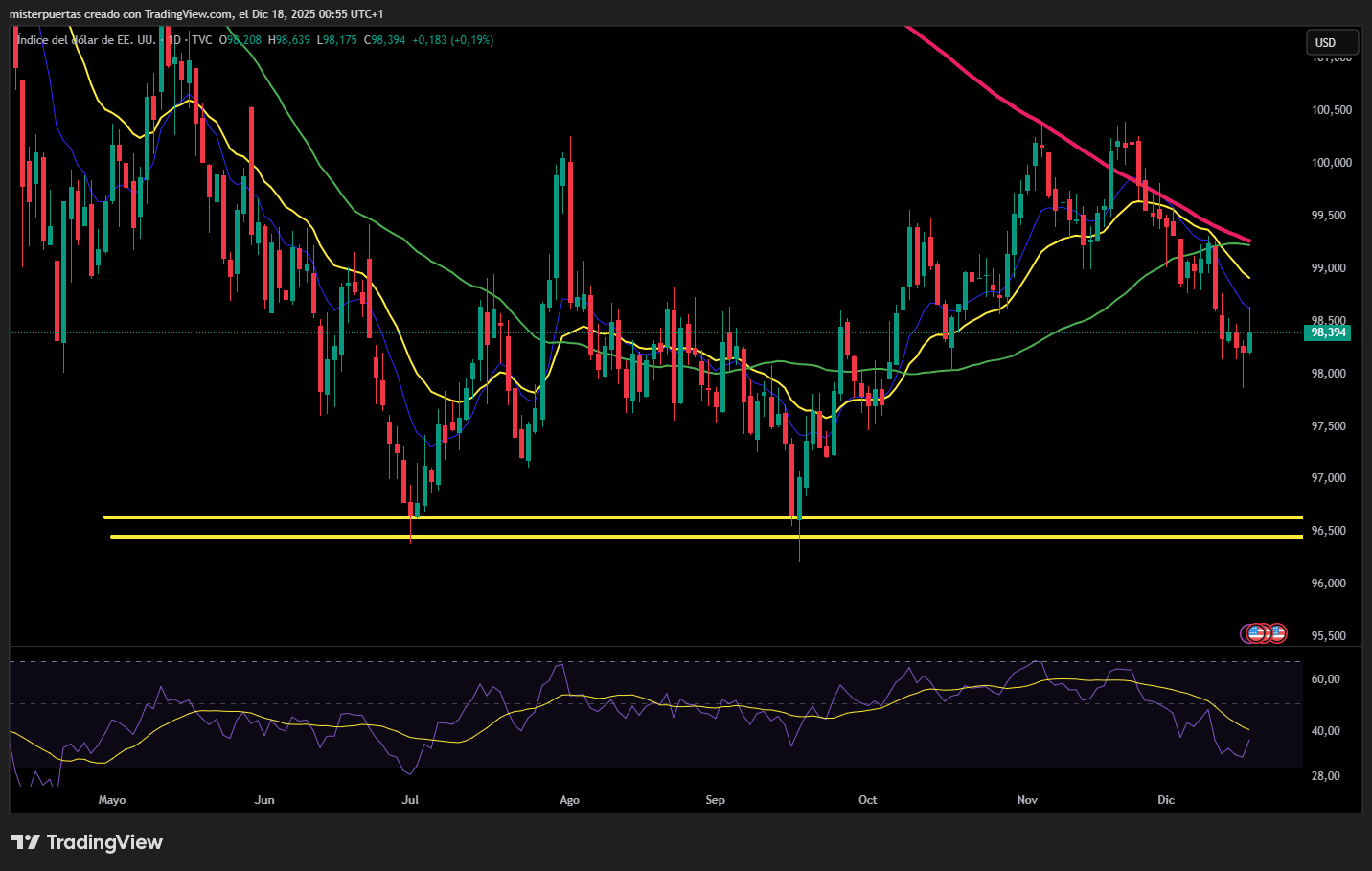Click the green current price tag 98,394

1328,332
